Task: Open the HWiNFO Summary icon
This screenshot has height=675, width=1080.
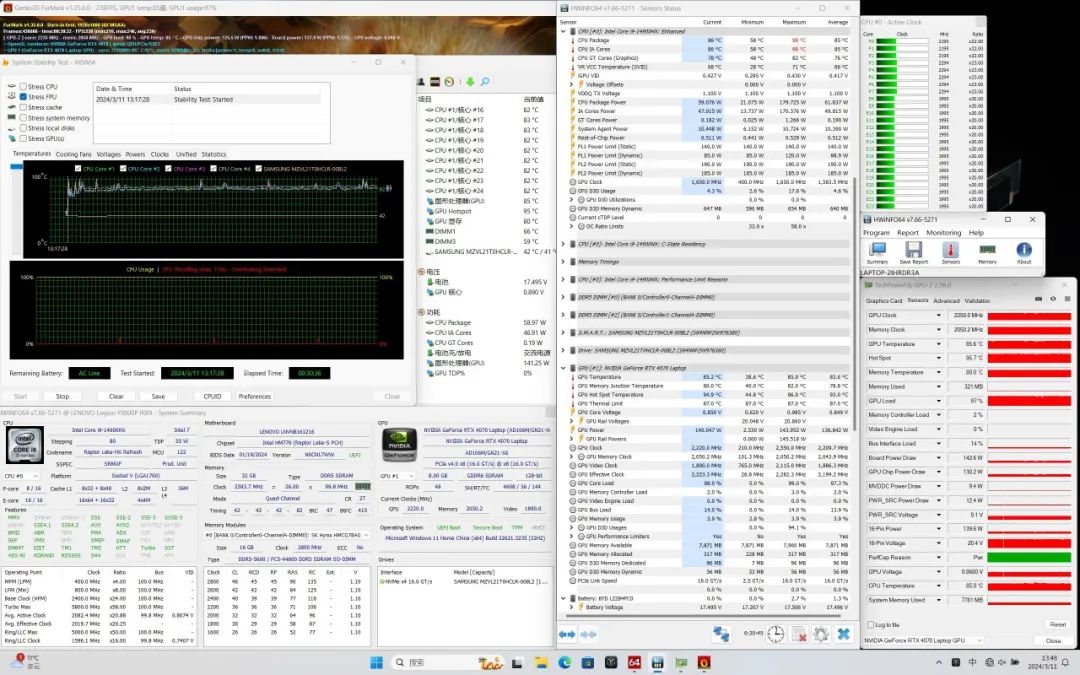Action: 877,250
